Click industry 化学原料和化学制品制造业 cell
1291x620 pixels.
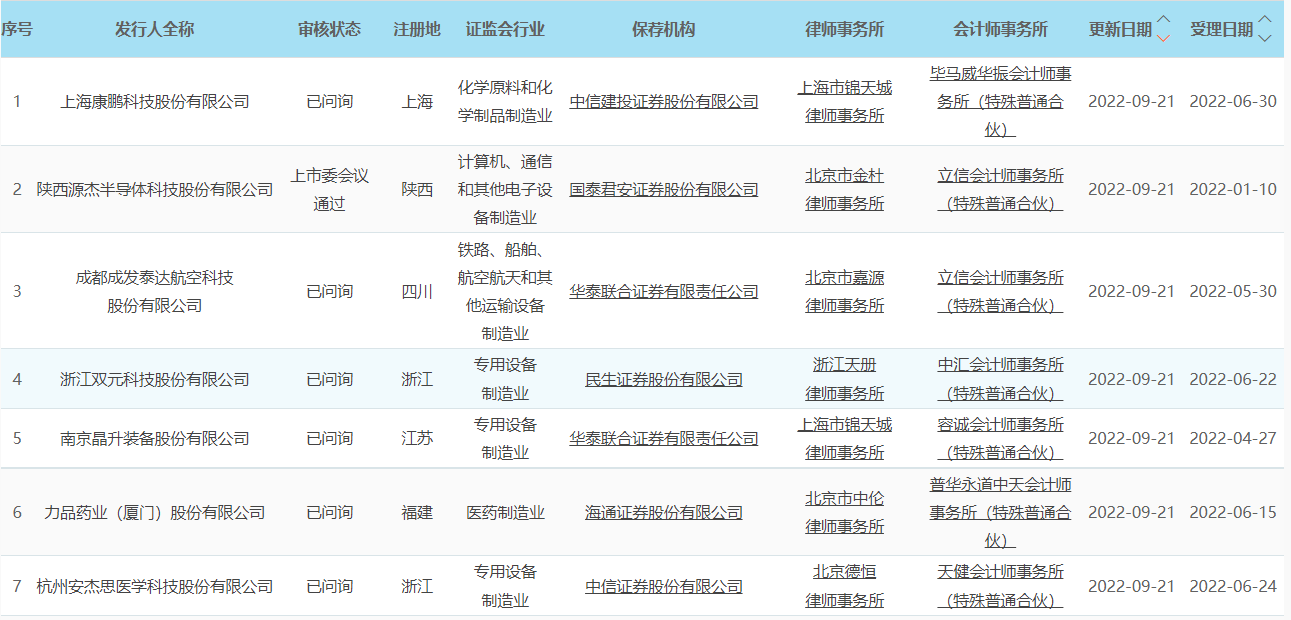[505, 102]
